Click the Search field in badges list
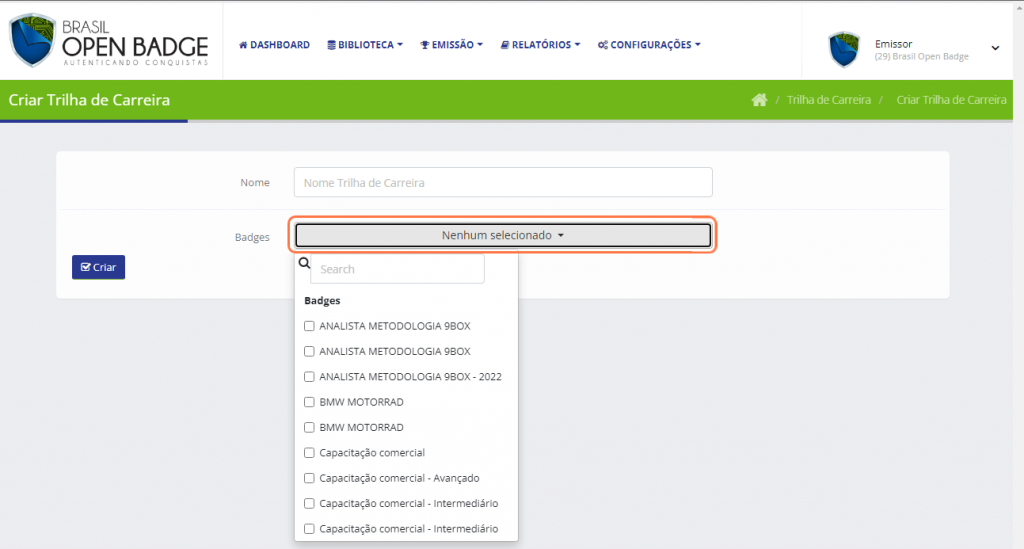The height and width of the screenshot is (549, 1024). [397, 269]
